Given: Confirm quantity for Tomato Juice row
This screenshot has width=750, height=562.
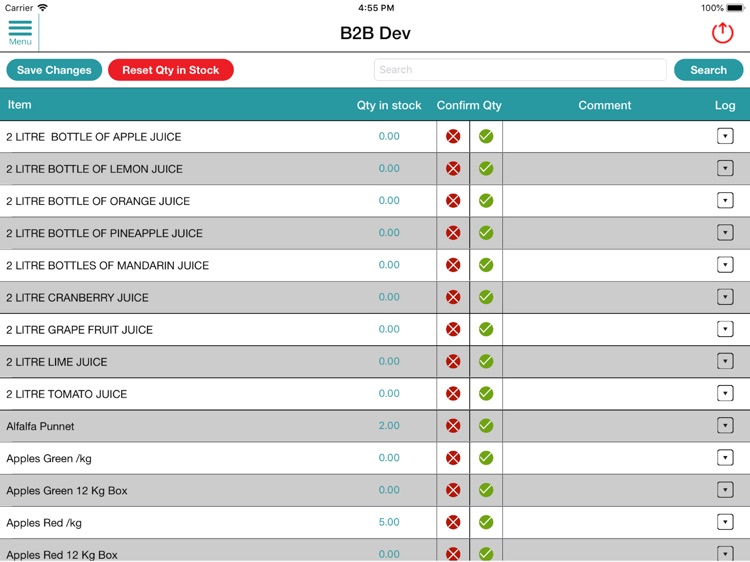Looking at the screenshot, I should click(486, 394).
